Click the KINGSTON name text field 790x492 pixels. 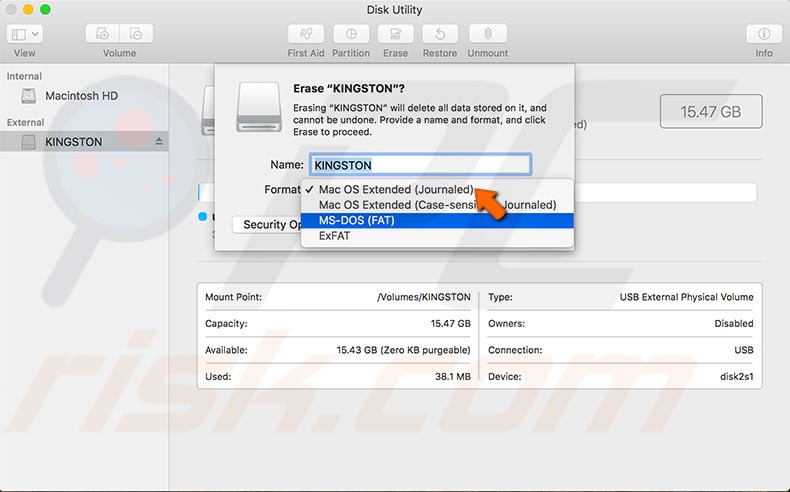tap(420, 164)
